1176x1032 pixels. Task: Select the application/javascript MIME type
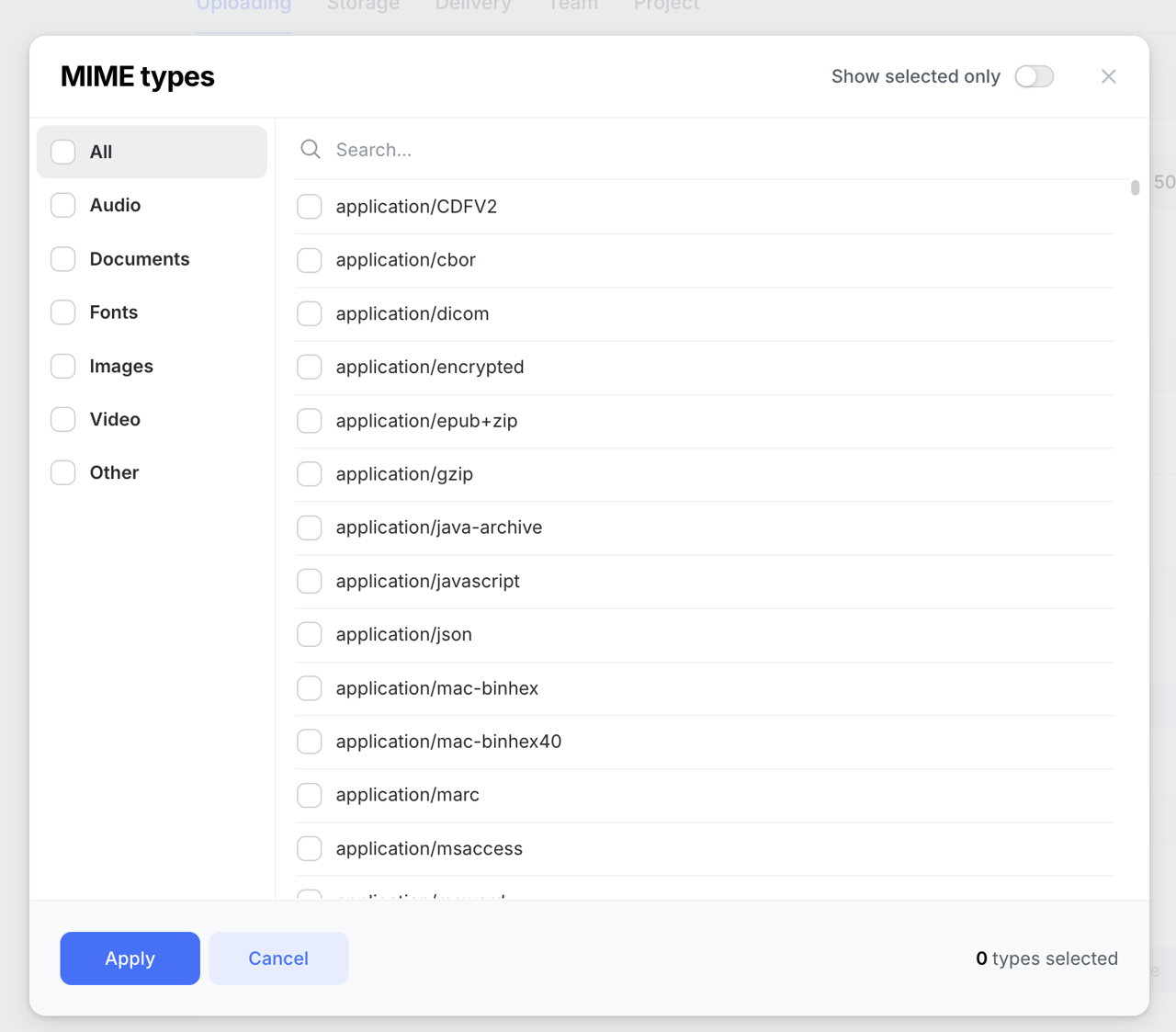click(x=309, y=581)
